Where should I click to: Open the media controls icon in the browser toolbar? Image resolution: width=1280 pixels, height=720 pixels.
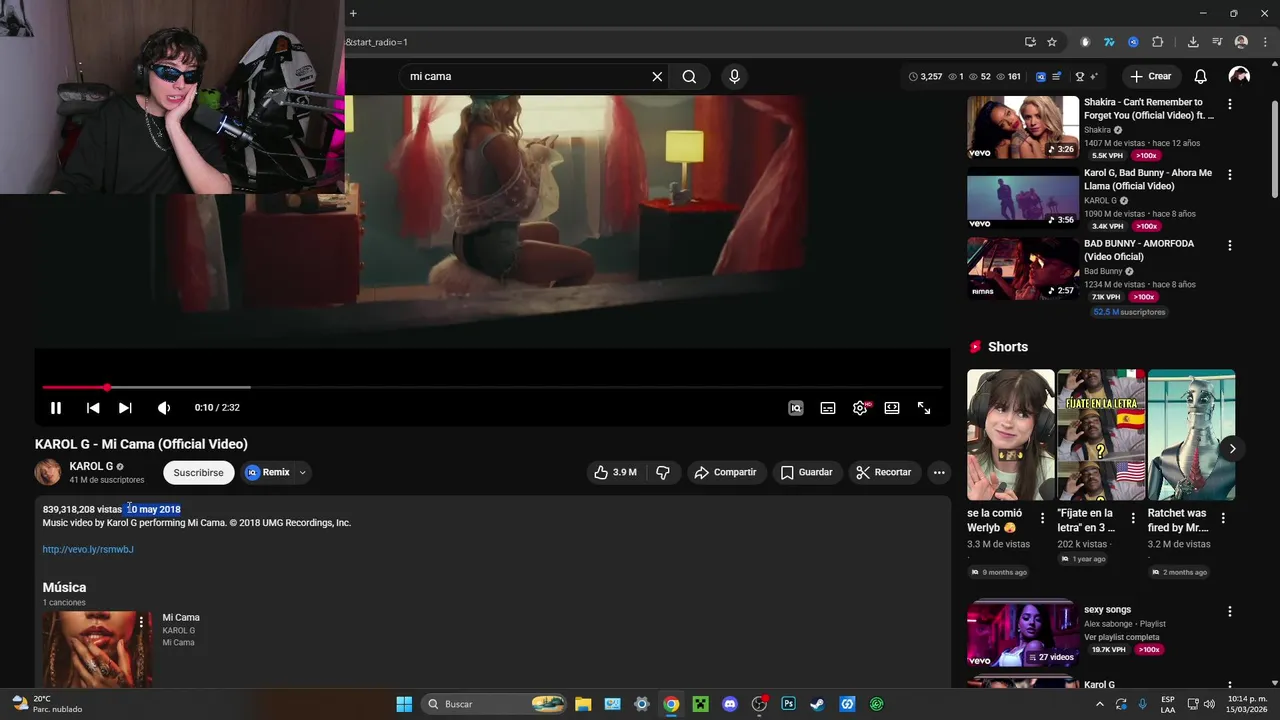(1217, 42)
